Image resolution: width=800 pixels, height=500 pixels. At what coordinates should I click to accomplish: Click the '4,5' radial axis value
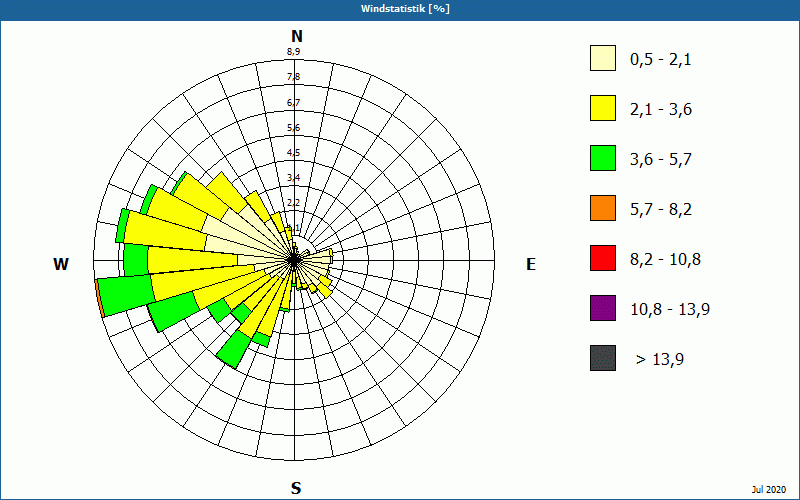tap(293, 153)
